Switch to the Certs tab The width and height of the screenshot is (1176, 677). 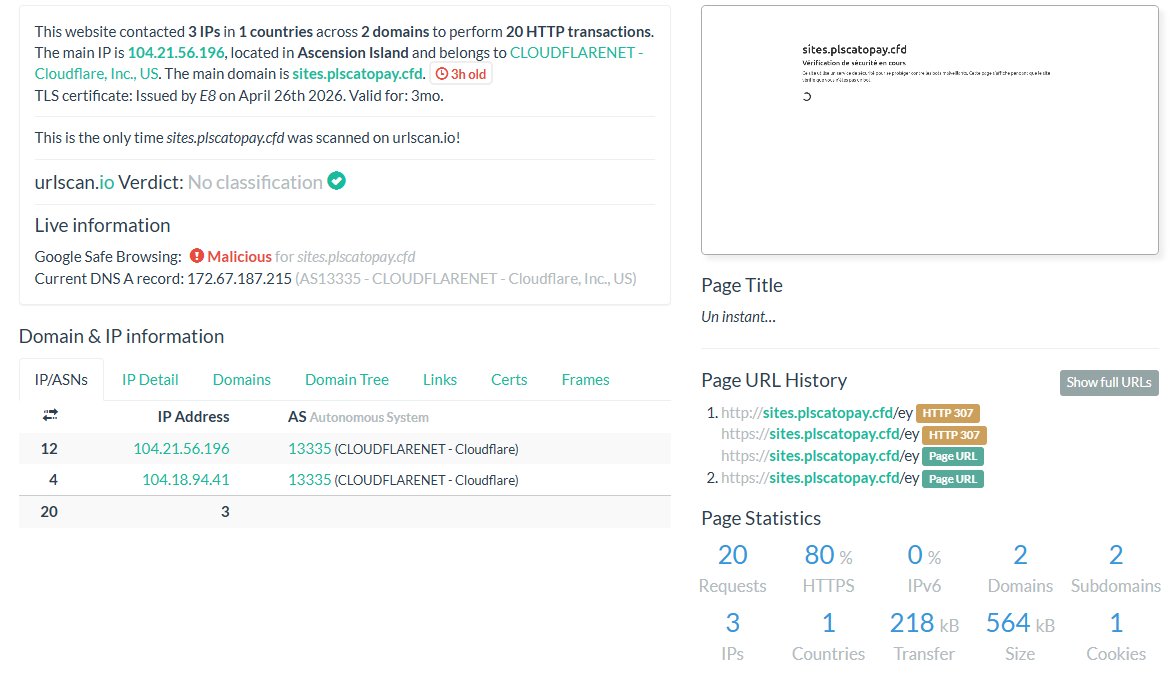pyautogui.click(x=508, y=379)
